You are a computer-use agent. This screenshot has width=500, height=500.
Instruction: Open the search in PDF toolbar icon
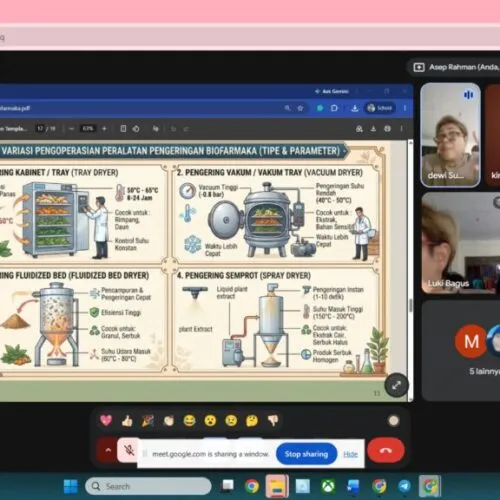[x=359, y=129]
